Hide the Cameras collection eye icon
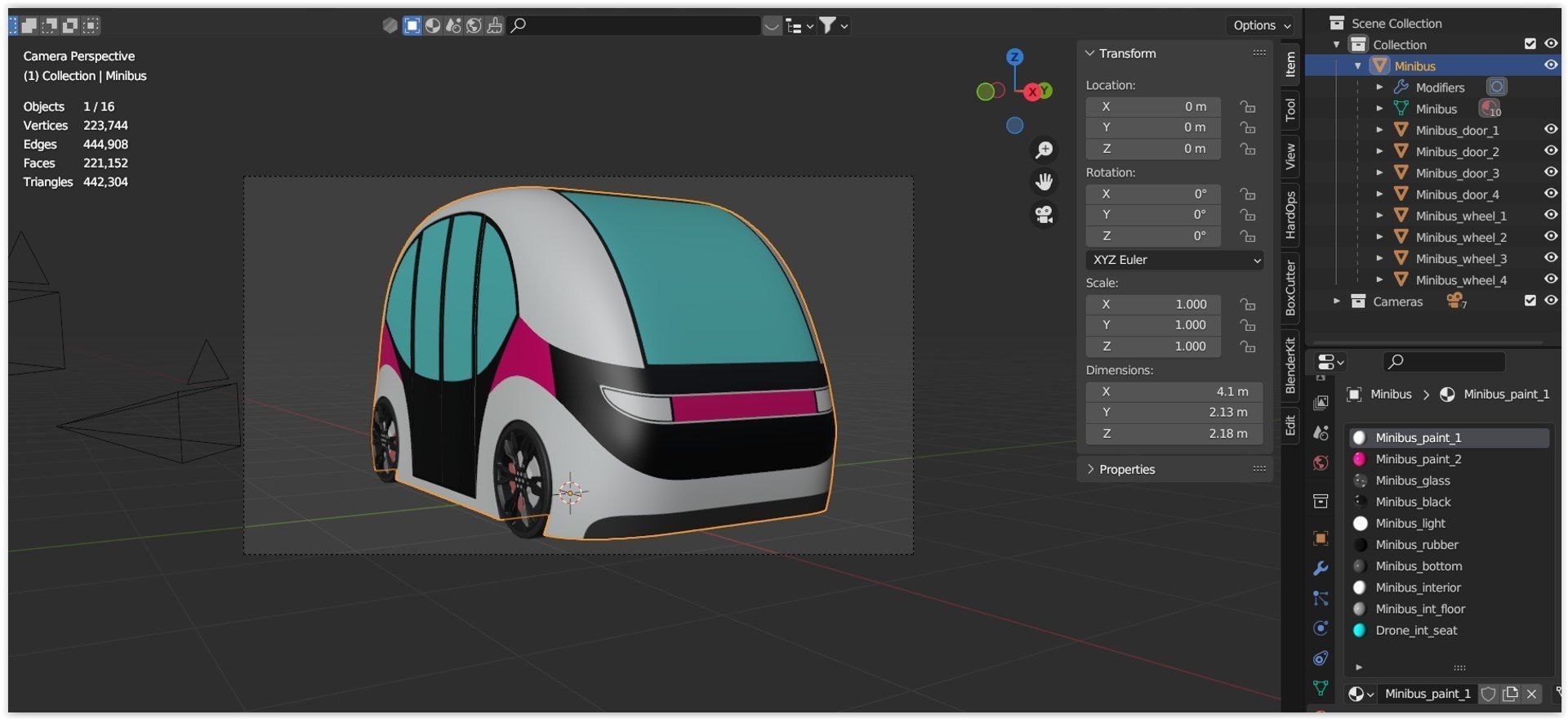This screenshot has width=1568, height=719. coord(1551,300)
